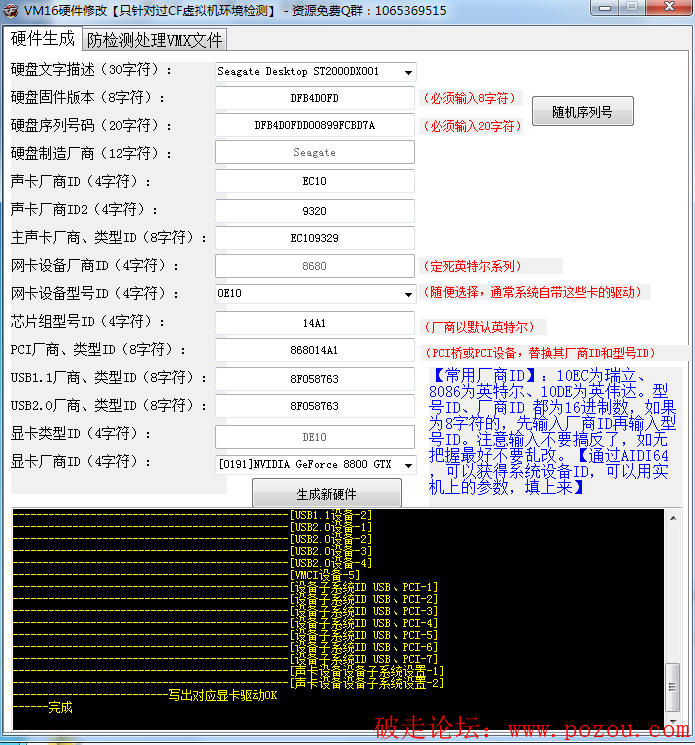Click the 主声卡厂商、类型ID field EC109329
This screenshot has width=695, height=745.
click(314, 238)
